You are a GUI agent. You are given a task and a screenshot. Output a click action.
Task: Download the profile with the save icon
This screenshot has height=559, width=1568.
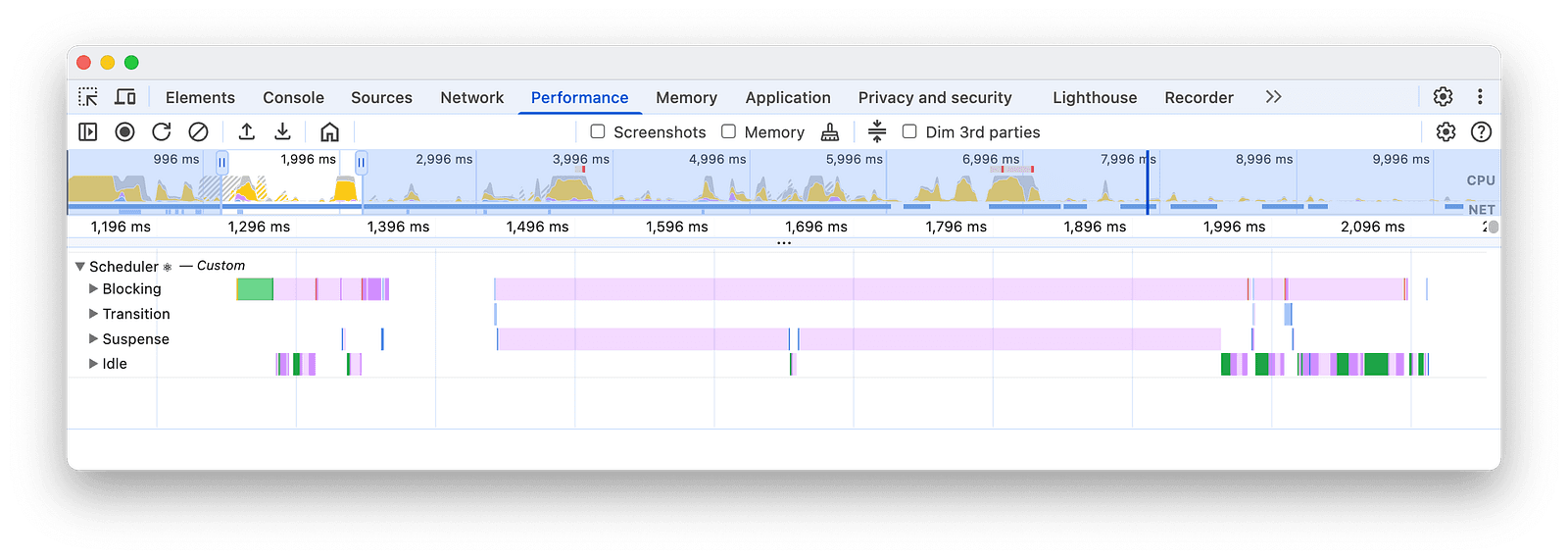coord(282,131)
